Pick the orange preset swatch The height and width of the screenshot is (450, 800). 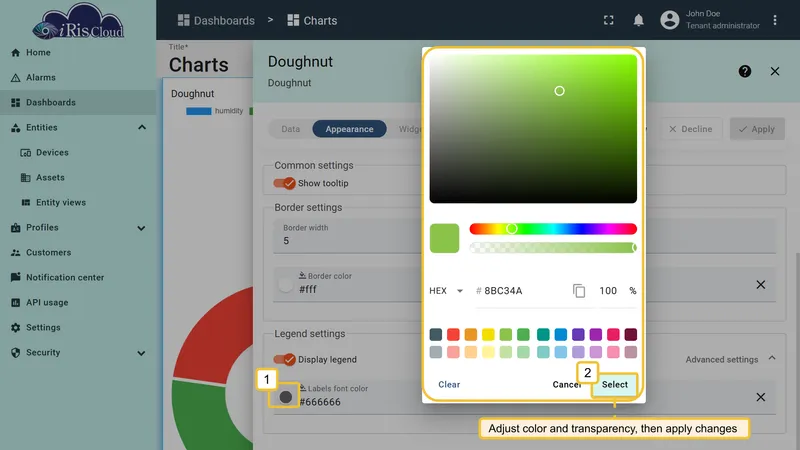pyautogui.click(x=470, y=334)
